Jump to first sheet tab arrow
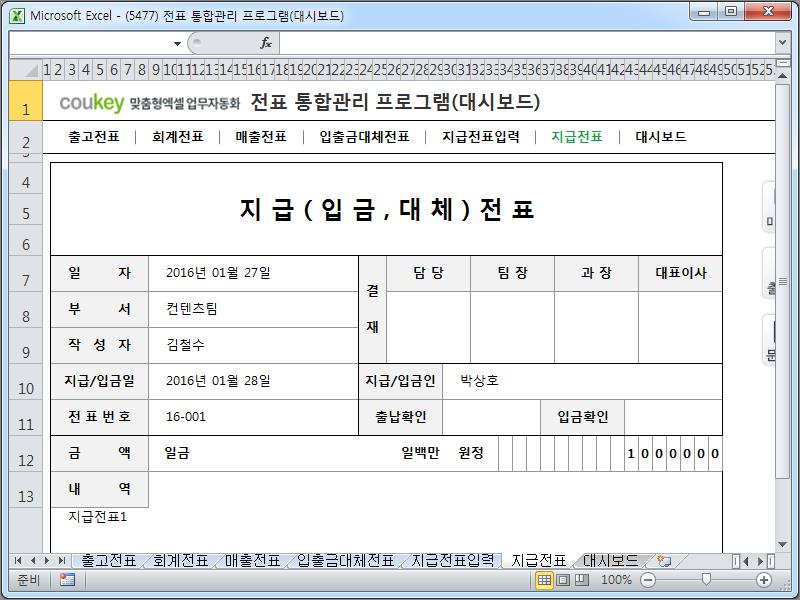Image resolution: width=800 pixels, height=600 pixels. (18, 561)
